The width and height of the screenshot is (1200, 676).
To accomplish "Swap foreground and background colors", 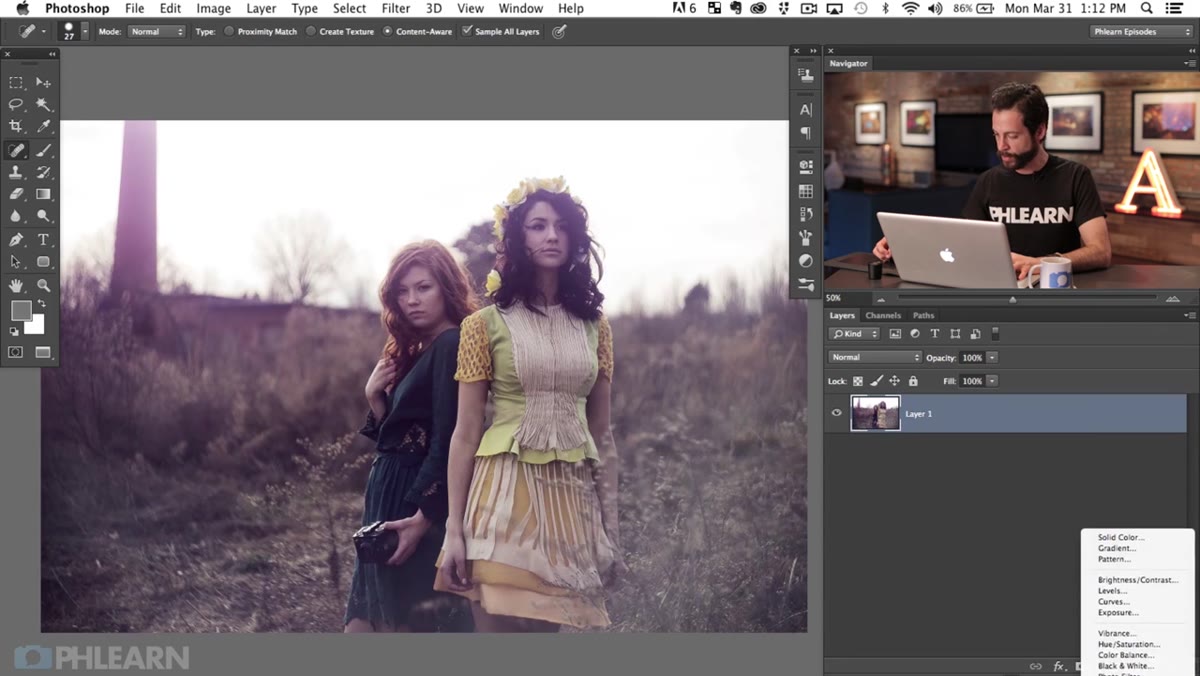I will point(41,303).
